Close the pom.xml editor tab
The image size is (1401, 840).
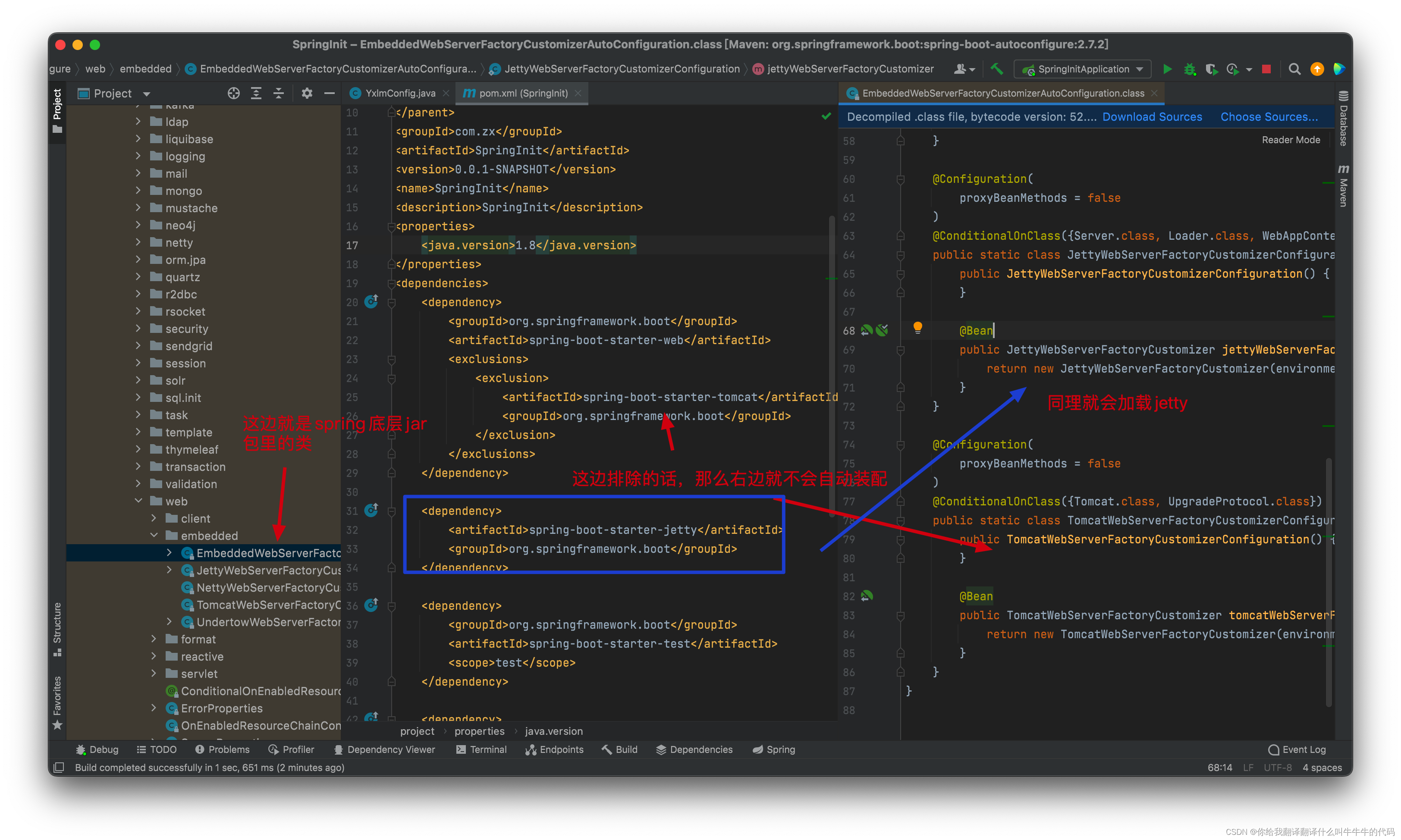578,94
